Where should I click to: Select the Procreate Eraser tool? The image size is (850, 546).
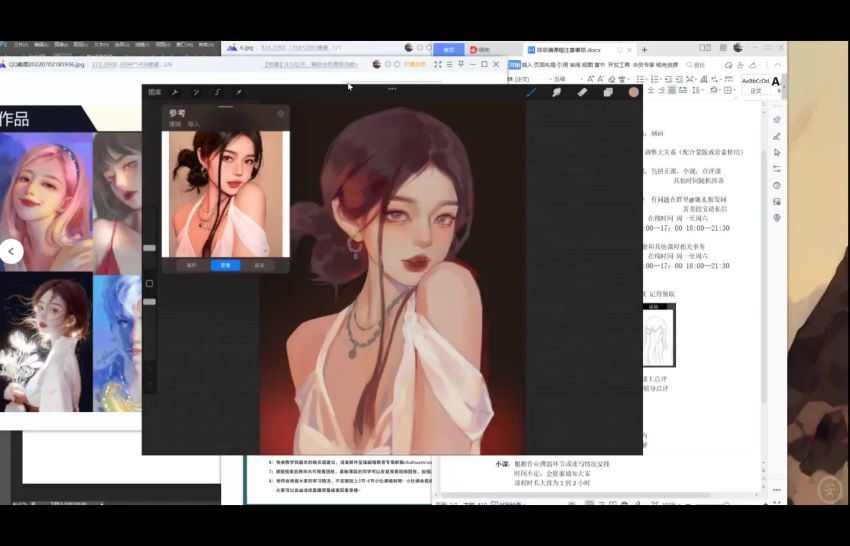(582, 92)
